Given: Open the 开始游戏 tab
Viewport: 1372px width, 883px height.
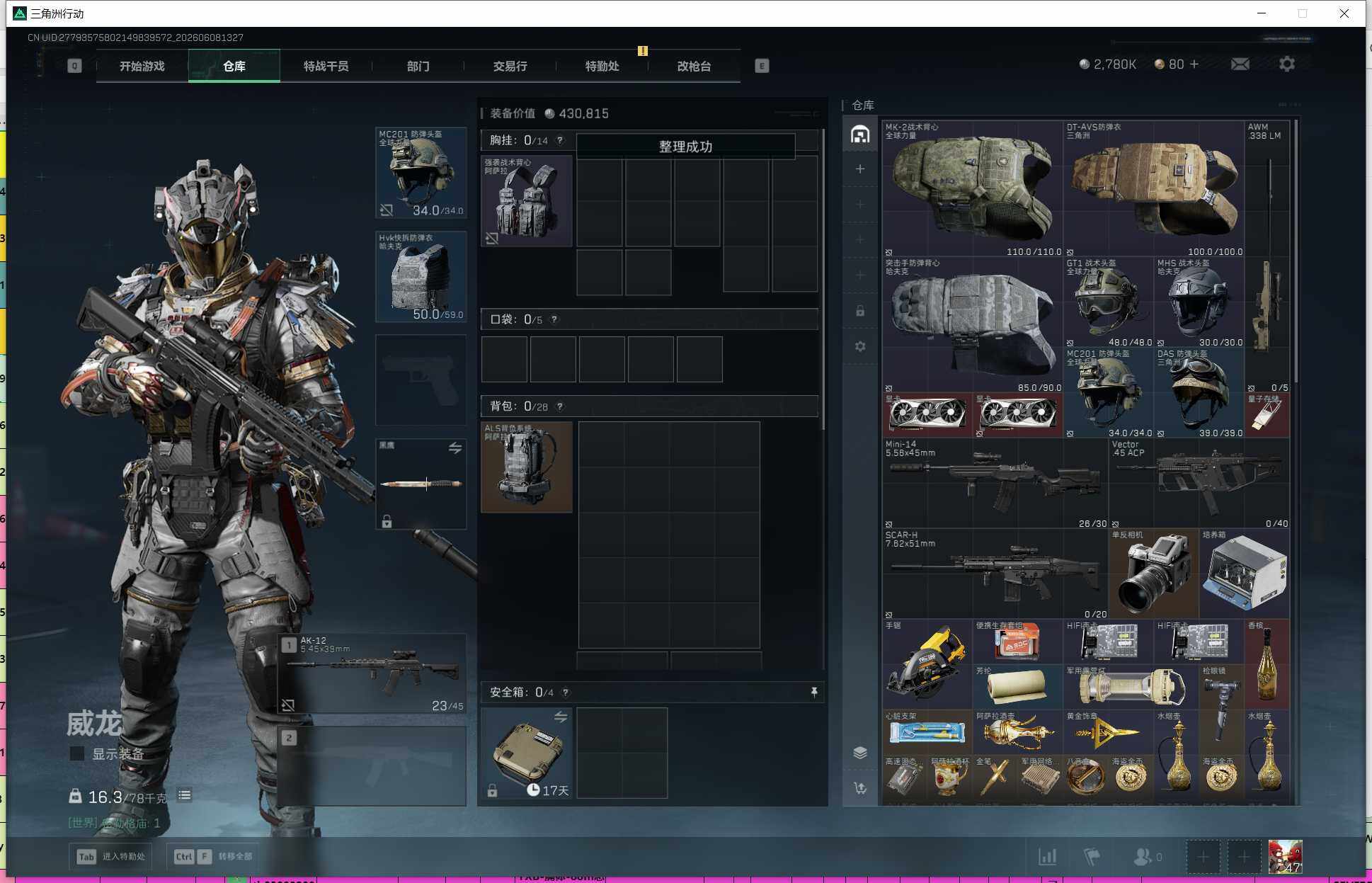Looking at the screenshot, I should pos(142,66).
